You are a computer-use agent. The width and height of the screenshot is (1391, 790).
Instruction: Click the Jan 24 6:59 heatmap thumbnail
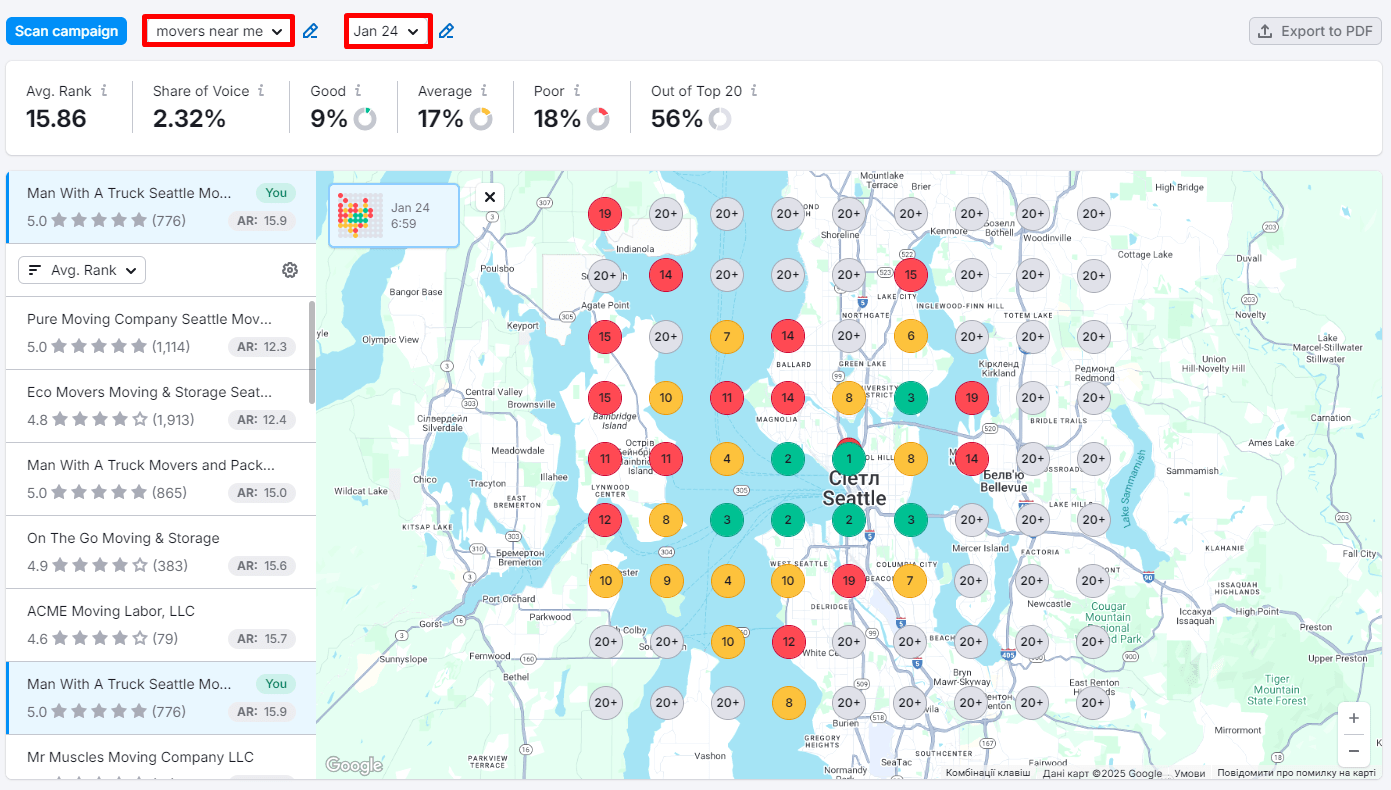tap(394, 215)
